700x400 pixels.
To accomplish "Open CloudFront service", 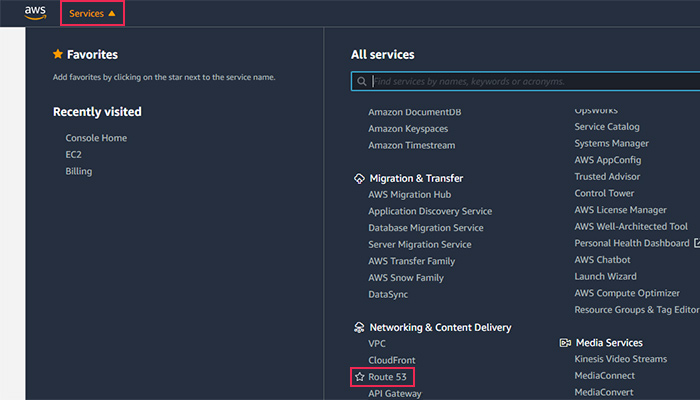I will (392, 360).
